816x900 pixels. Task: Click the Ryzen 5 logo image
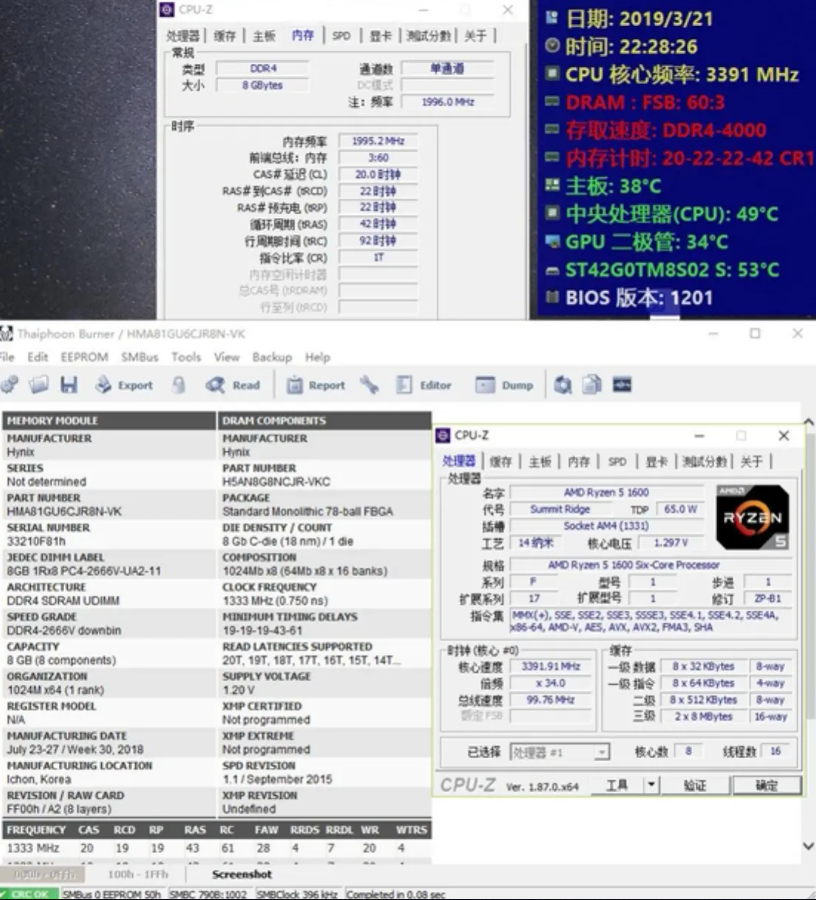coord(752,517)
